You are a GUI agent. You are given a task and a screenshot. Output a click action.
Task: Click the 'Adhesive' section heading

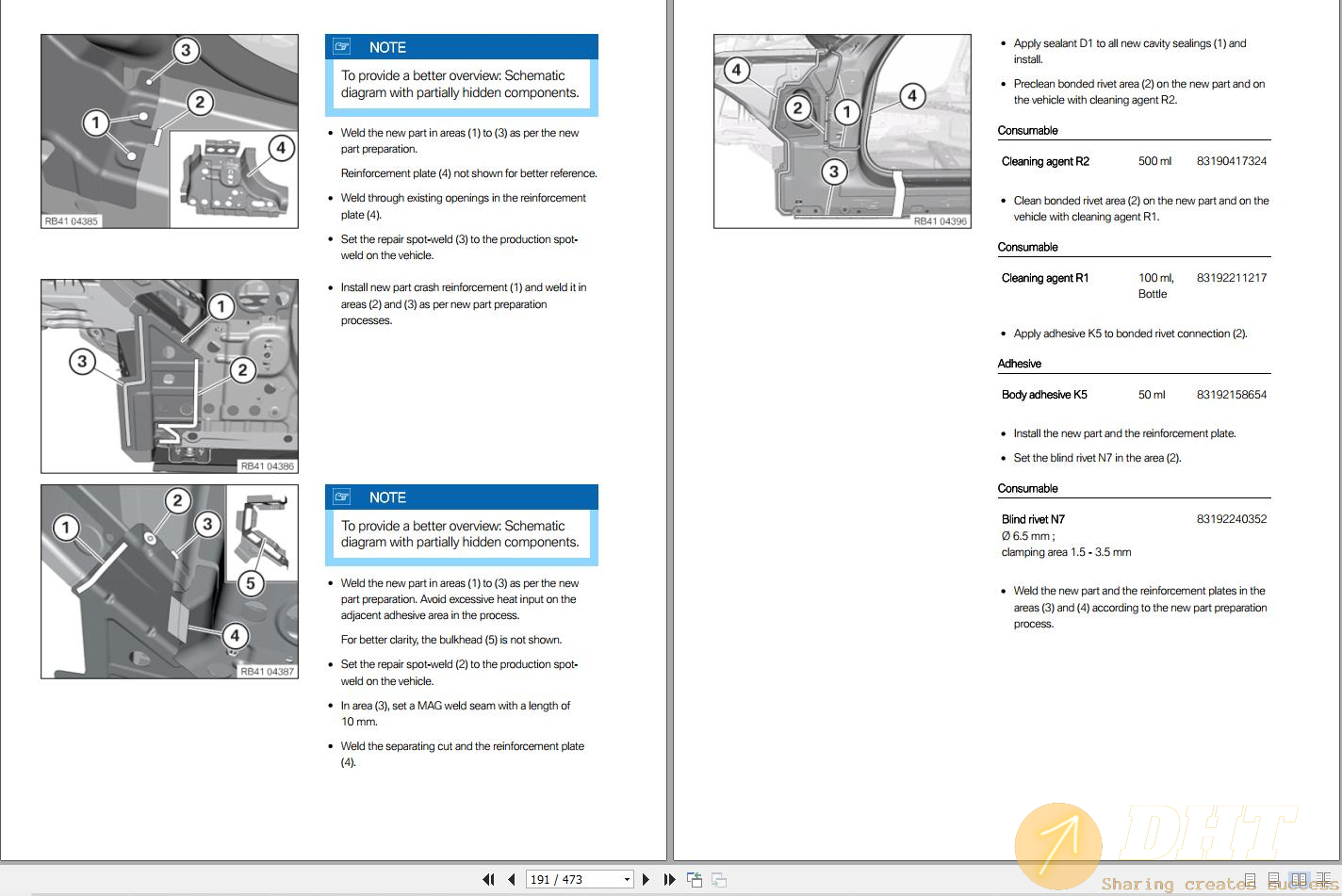point(1020,364)
